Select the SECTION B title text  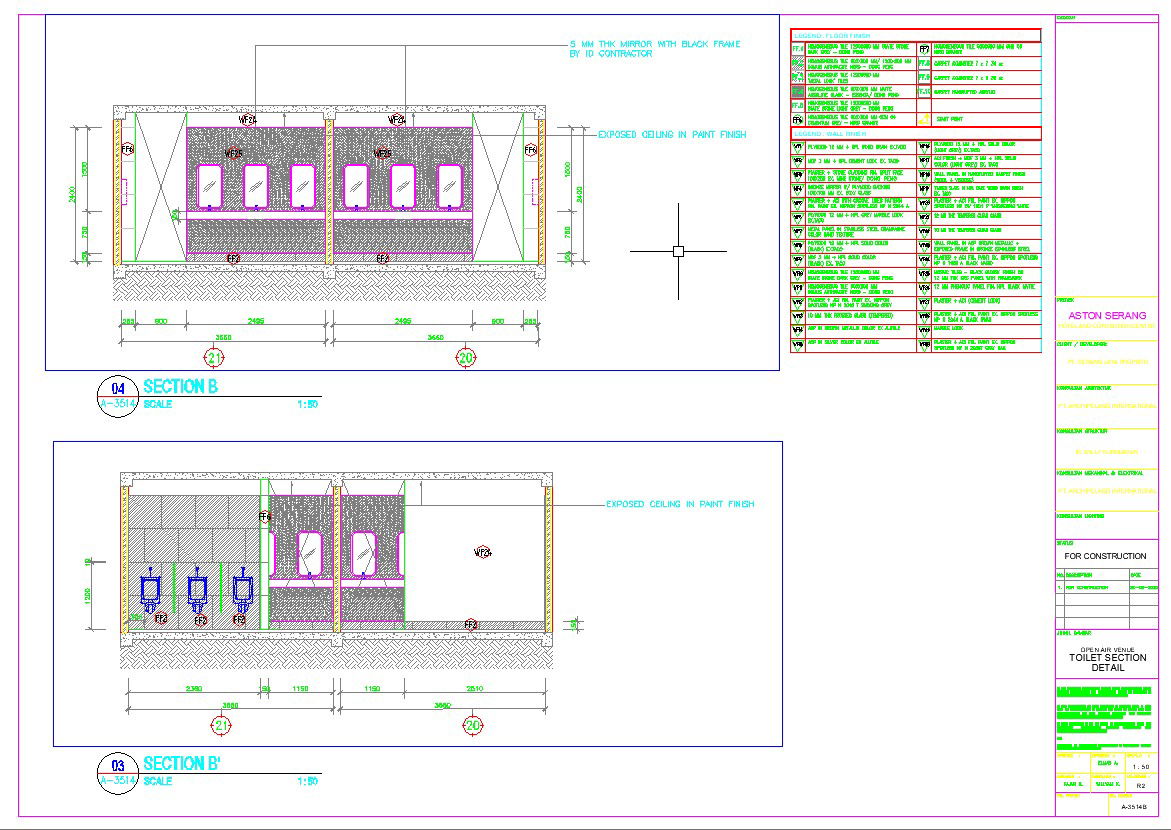click(x=181, y=386)
